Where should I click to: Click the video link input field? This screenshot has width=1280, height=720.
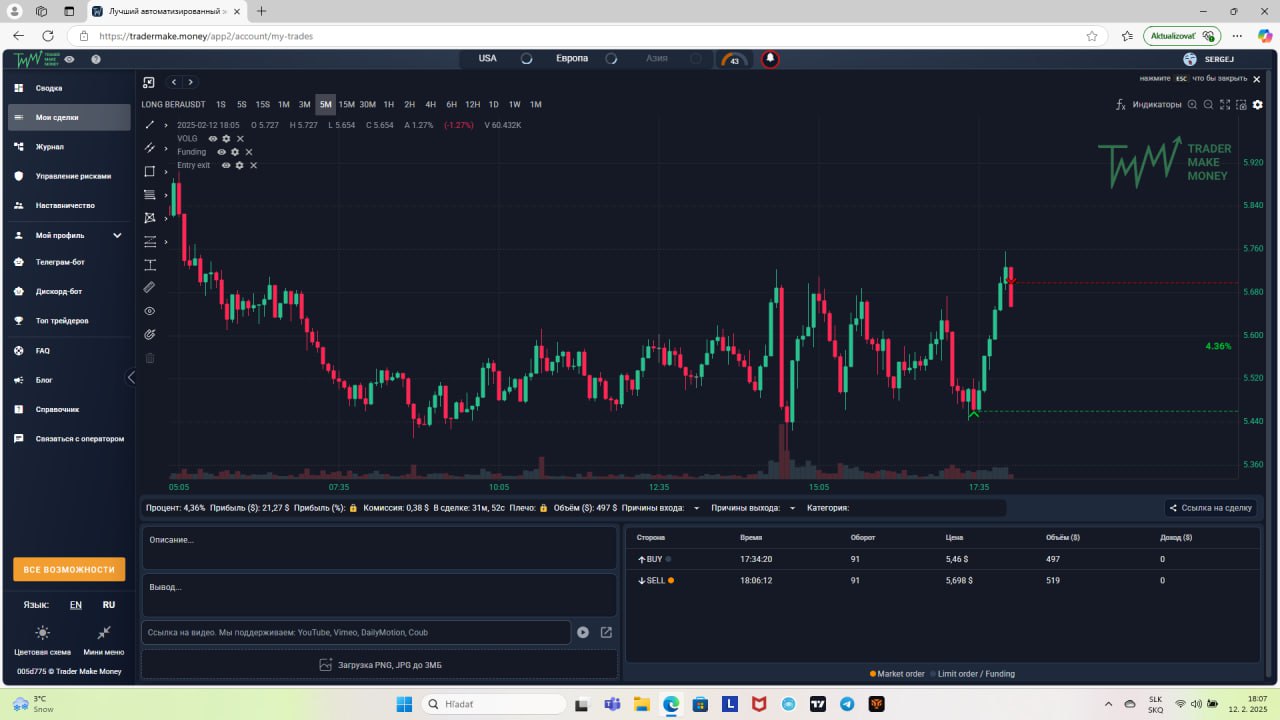pos(356,632)
